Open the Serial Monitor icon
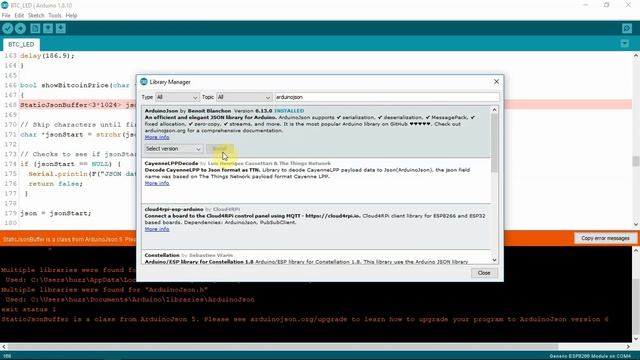The image size is (640, 360). 627,29
